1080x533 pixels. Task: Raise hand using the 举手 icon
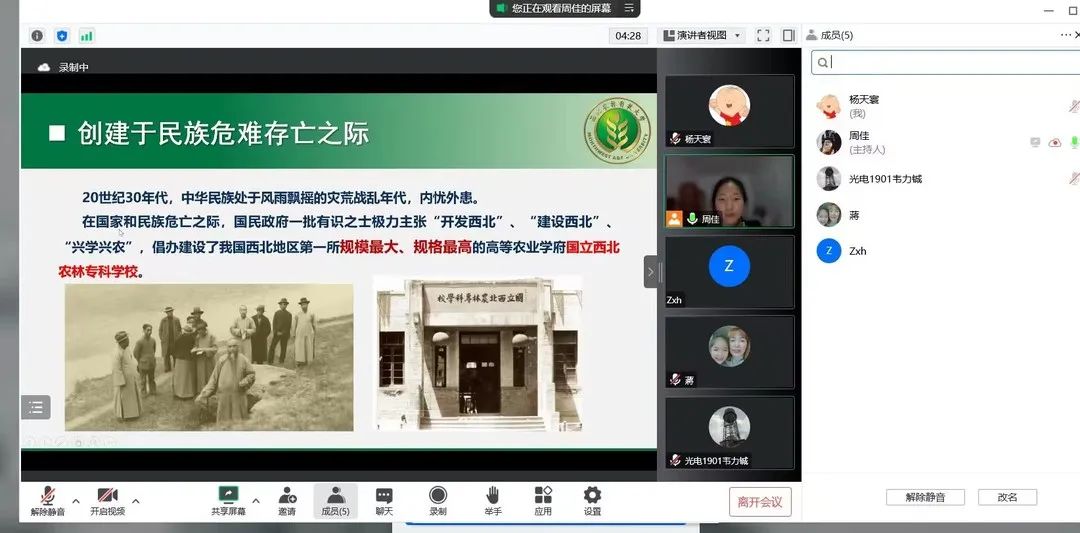click(x=492, y=495)
